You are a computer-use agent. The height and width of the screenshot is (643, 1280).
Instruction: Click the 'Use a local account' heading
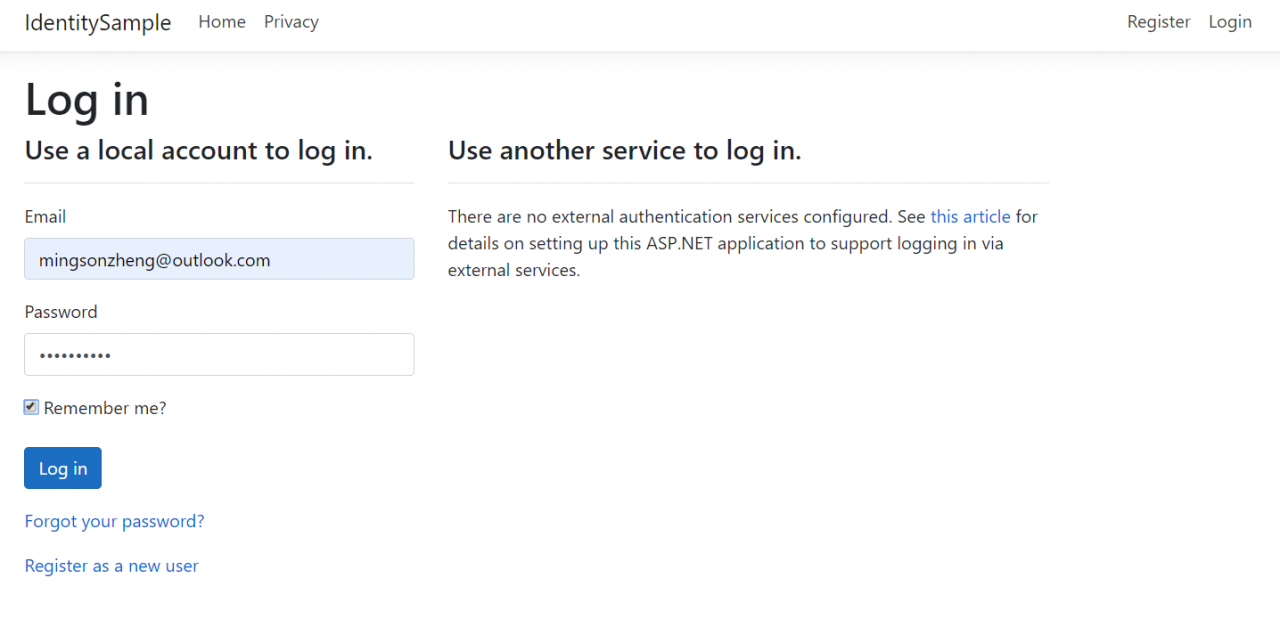coord(198,151)
